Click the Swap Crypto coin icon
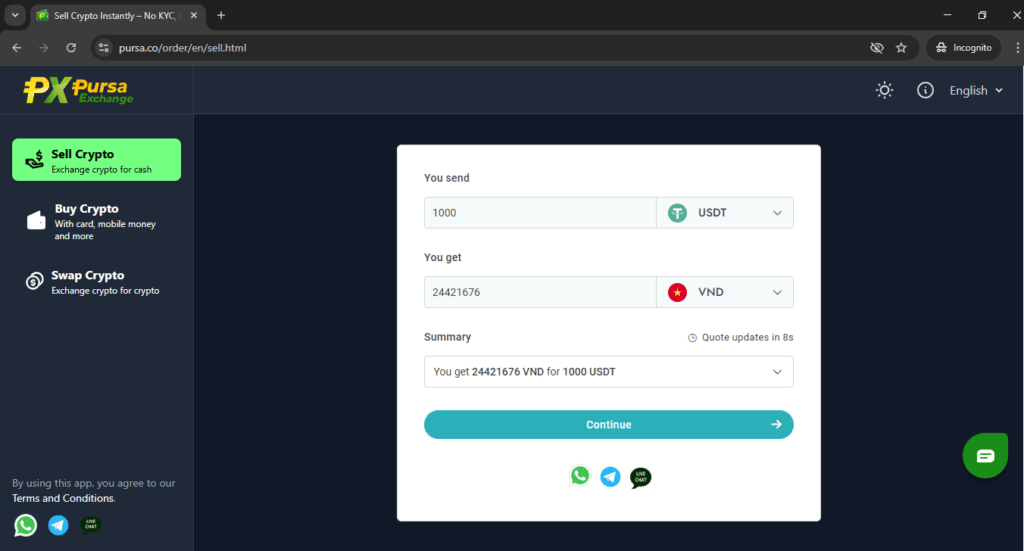The height and width of the screenshot is (551, 1024). coord(34,281)
